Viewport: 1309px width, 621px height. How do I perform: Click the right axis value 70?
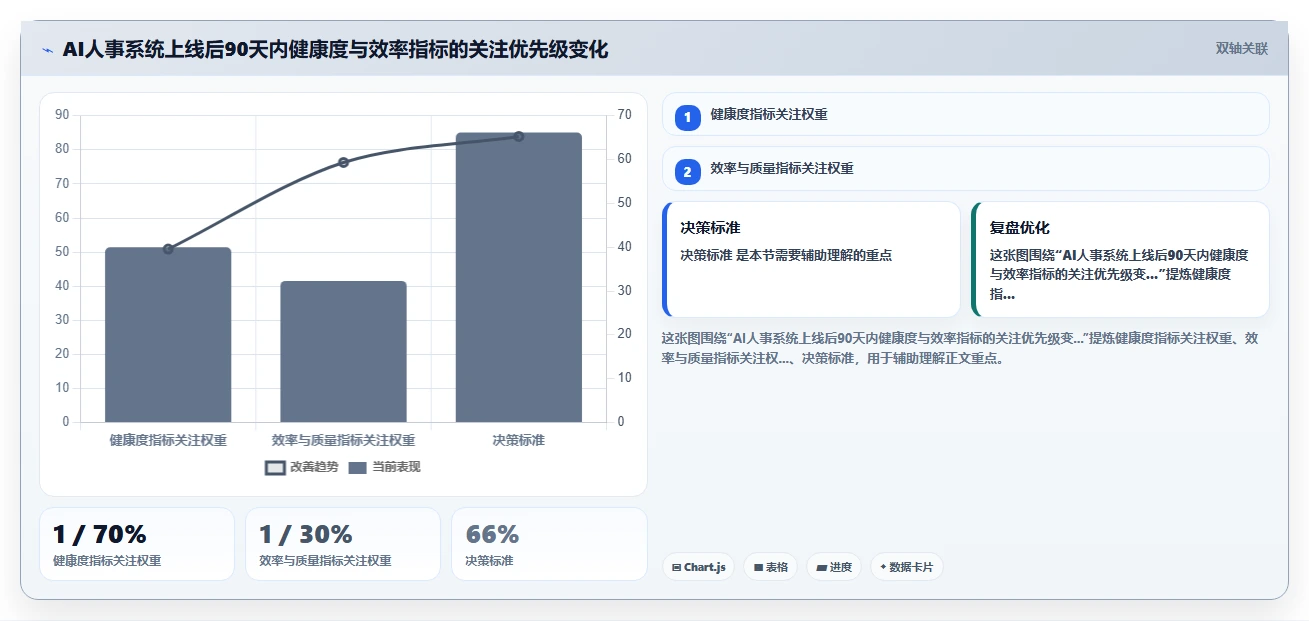pos(624,115)
